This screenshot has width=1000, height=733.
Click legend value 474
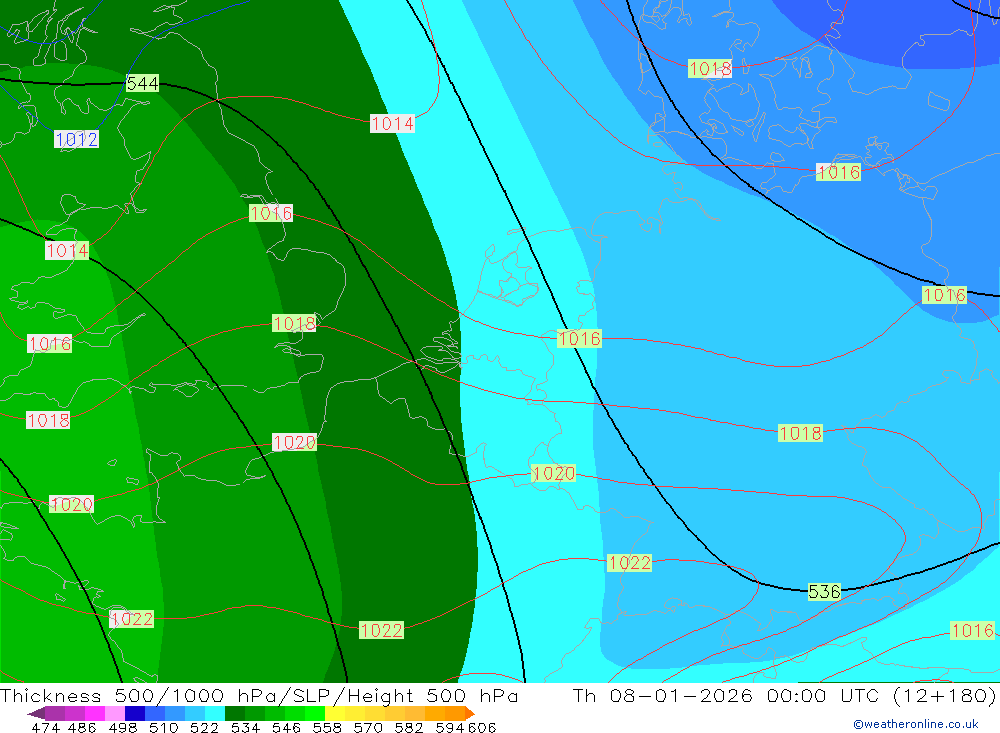click(45, 727)
